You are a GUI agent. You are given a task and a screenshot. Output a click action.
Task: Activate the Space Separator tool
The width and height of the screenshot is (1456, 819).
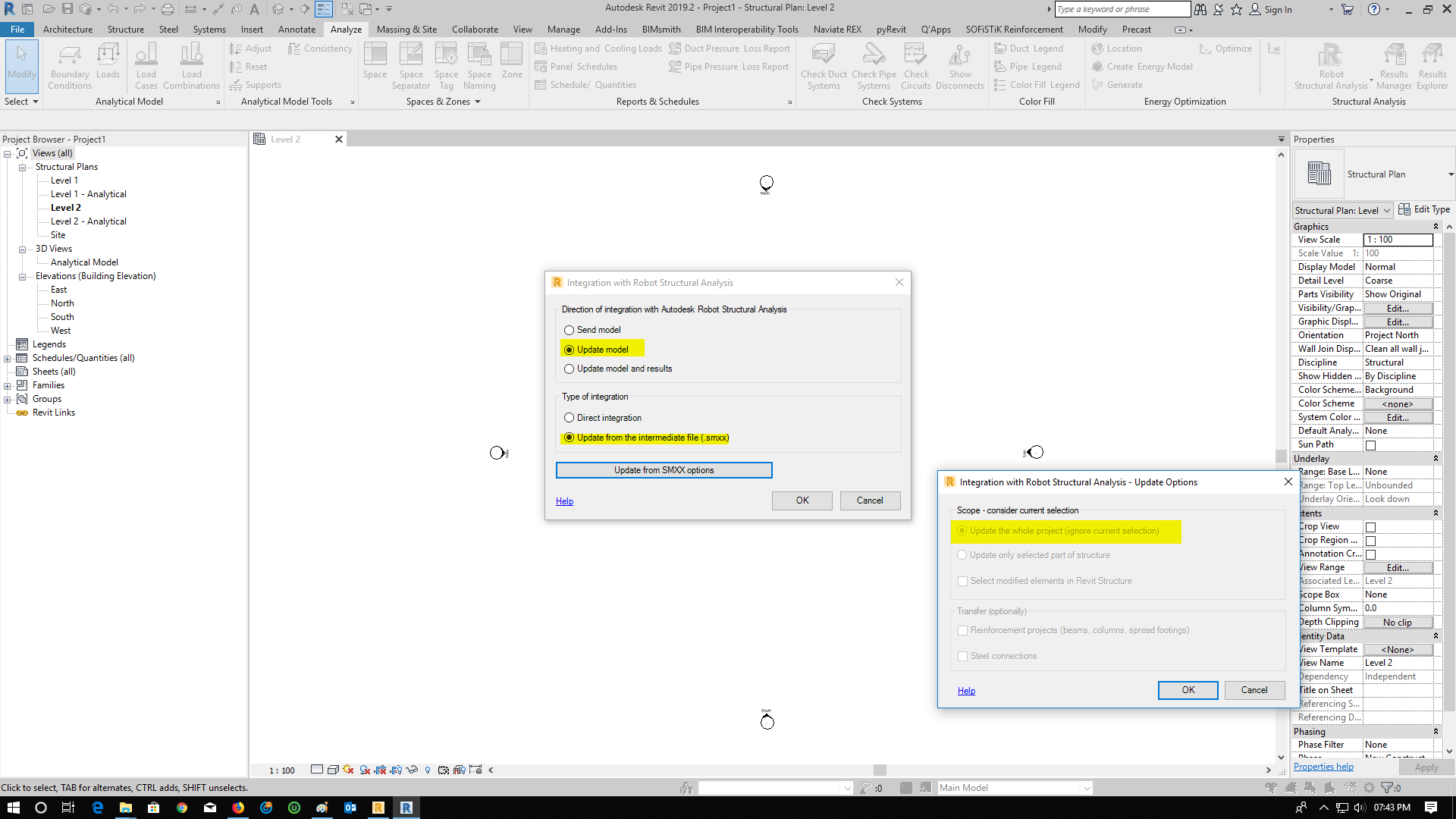point(411,64)
